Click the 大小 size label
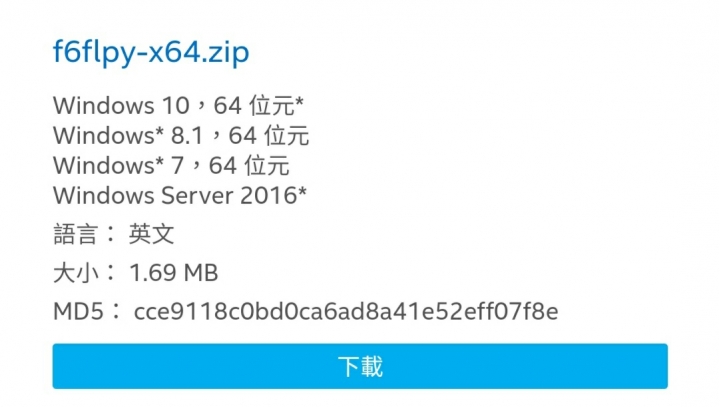Image resolution: width=720 pixels, height=407 pixels. (x=76, y=273)
